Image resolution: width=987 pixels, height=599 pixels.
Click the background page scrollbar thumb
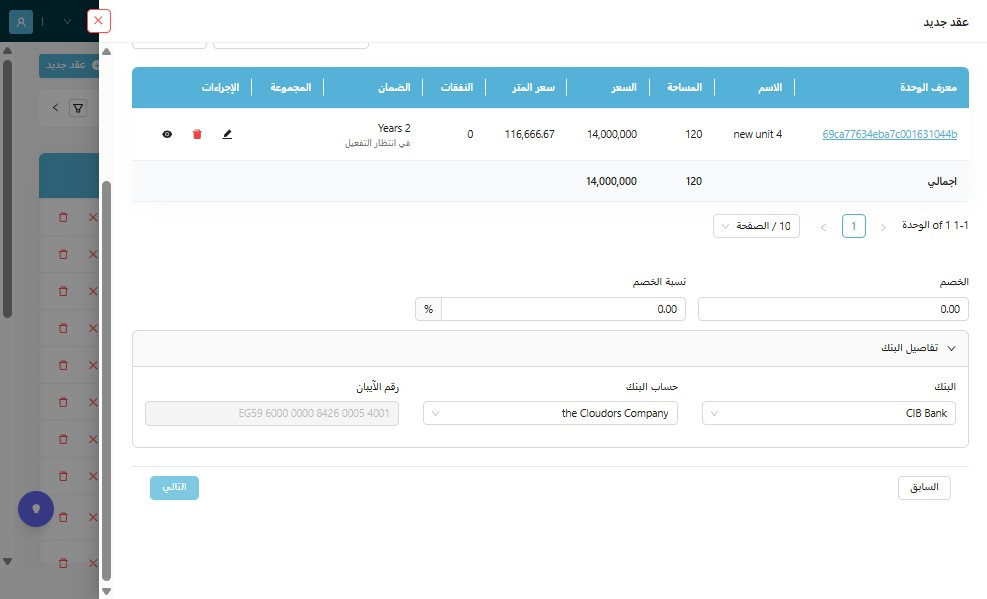tap(8, 189)
